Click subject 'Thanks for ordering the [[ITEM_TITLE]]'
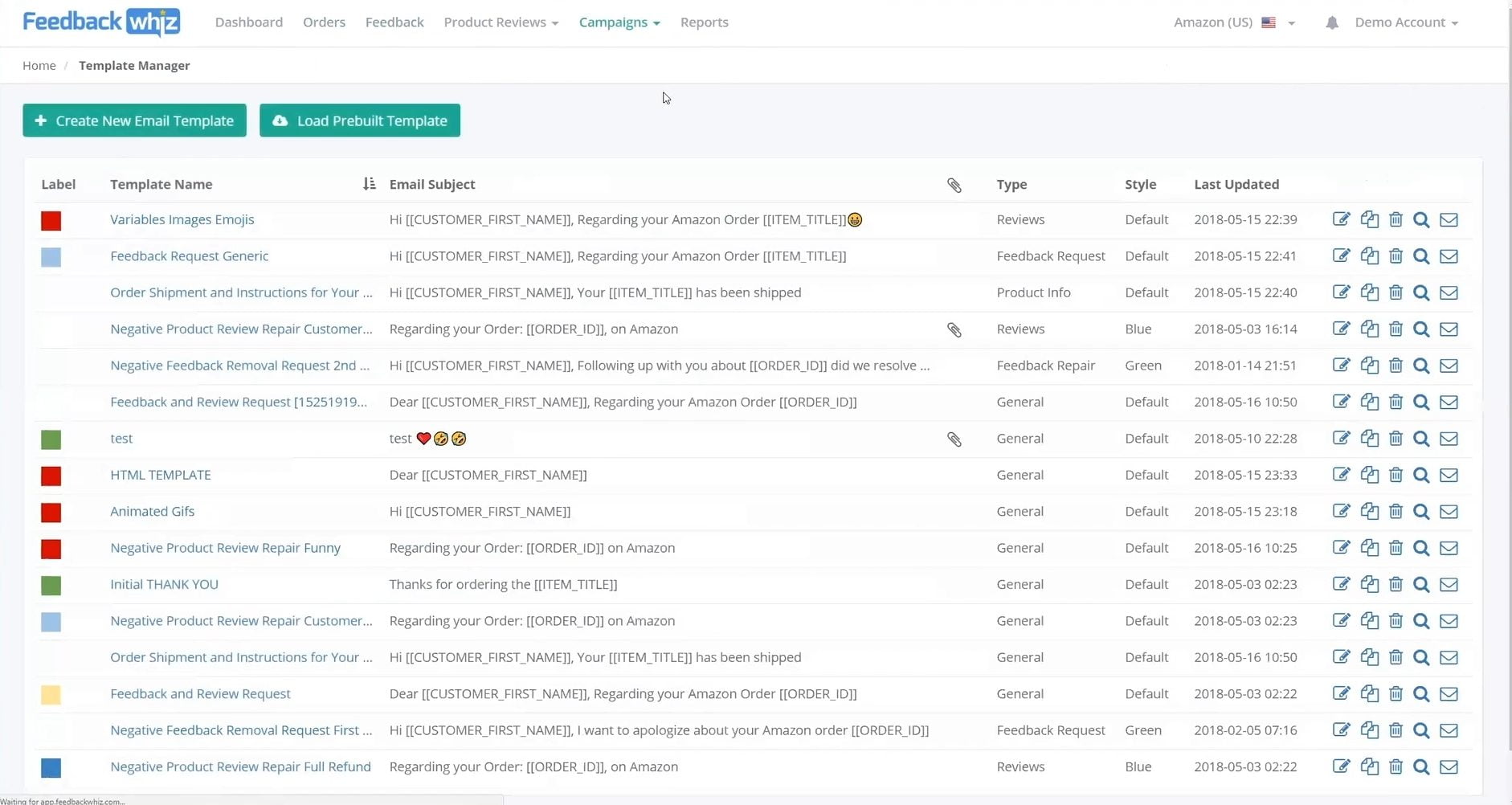This screenshot has width=1512, height=805. point(503,585)
